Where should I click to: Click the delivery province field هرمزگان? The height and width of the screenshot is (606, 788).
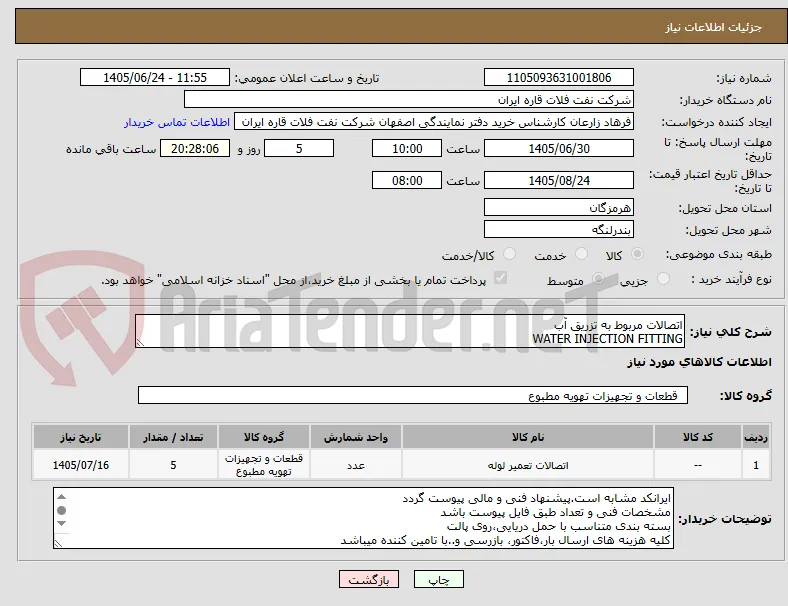(558, 207)
